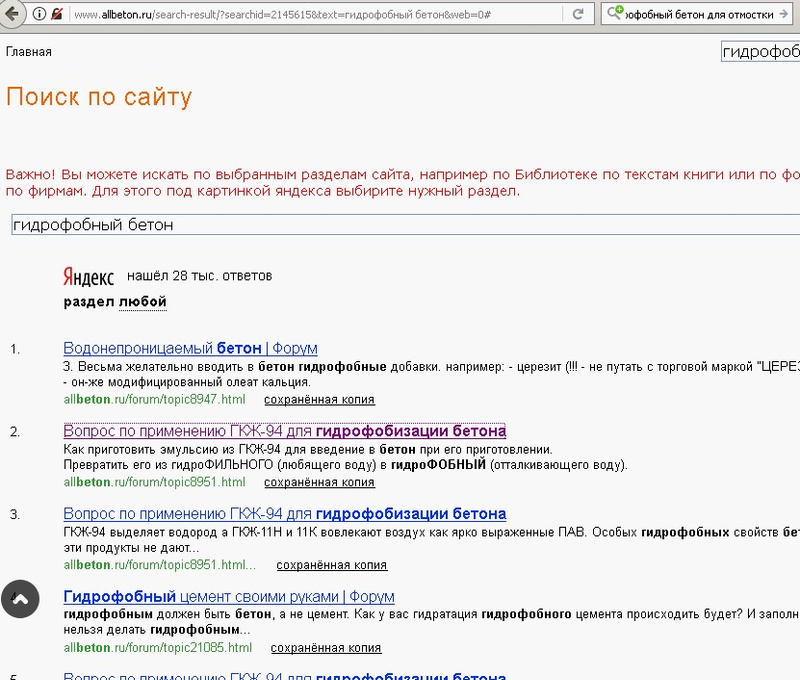This screenshot has height=680, width=800.
Task: Open saved copy for topic8947 result
Action: pos(319,399)
